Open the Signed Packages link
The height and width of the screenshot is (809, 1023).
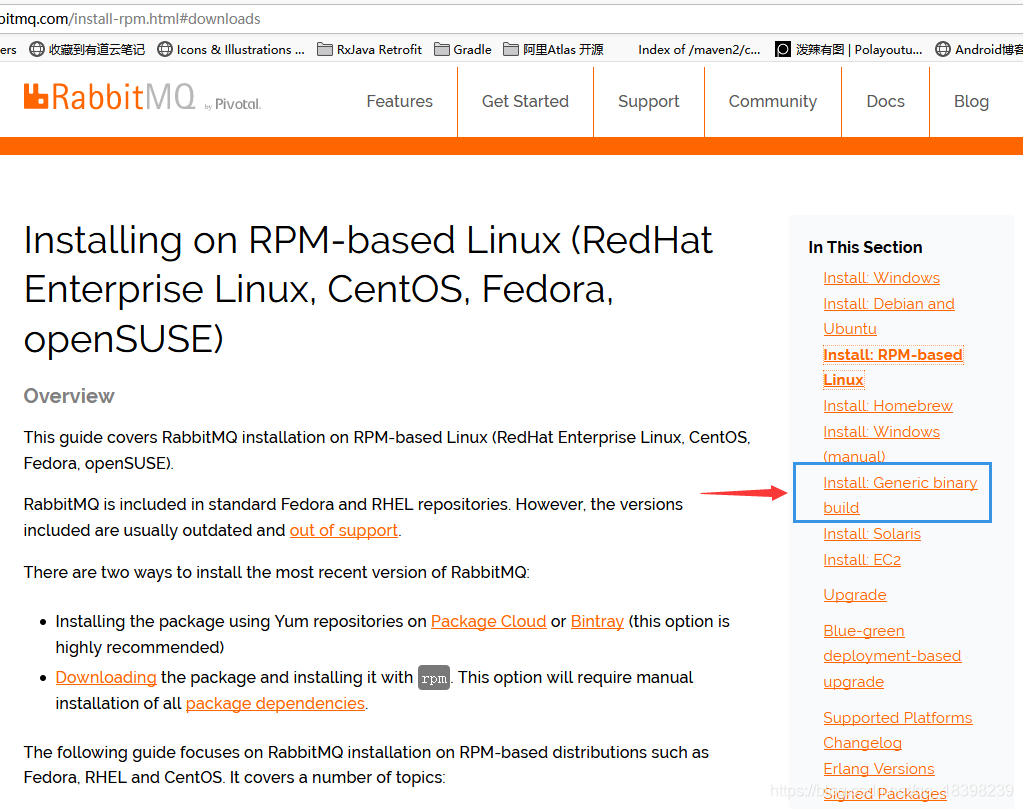pyautogui.click(x=884, y=792)
